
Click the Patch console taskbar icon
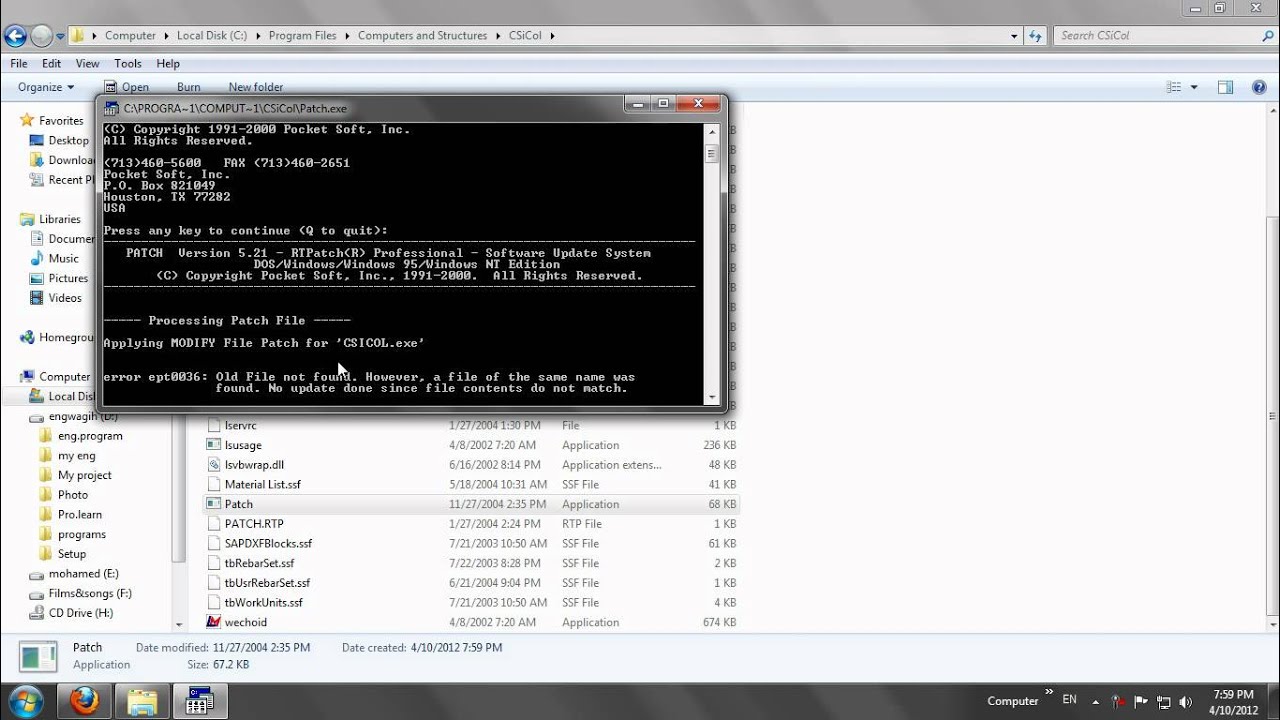(199, 700)
